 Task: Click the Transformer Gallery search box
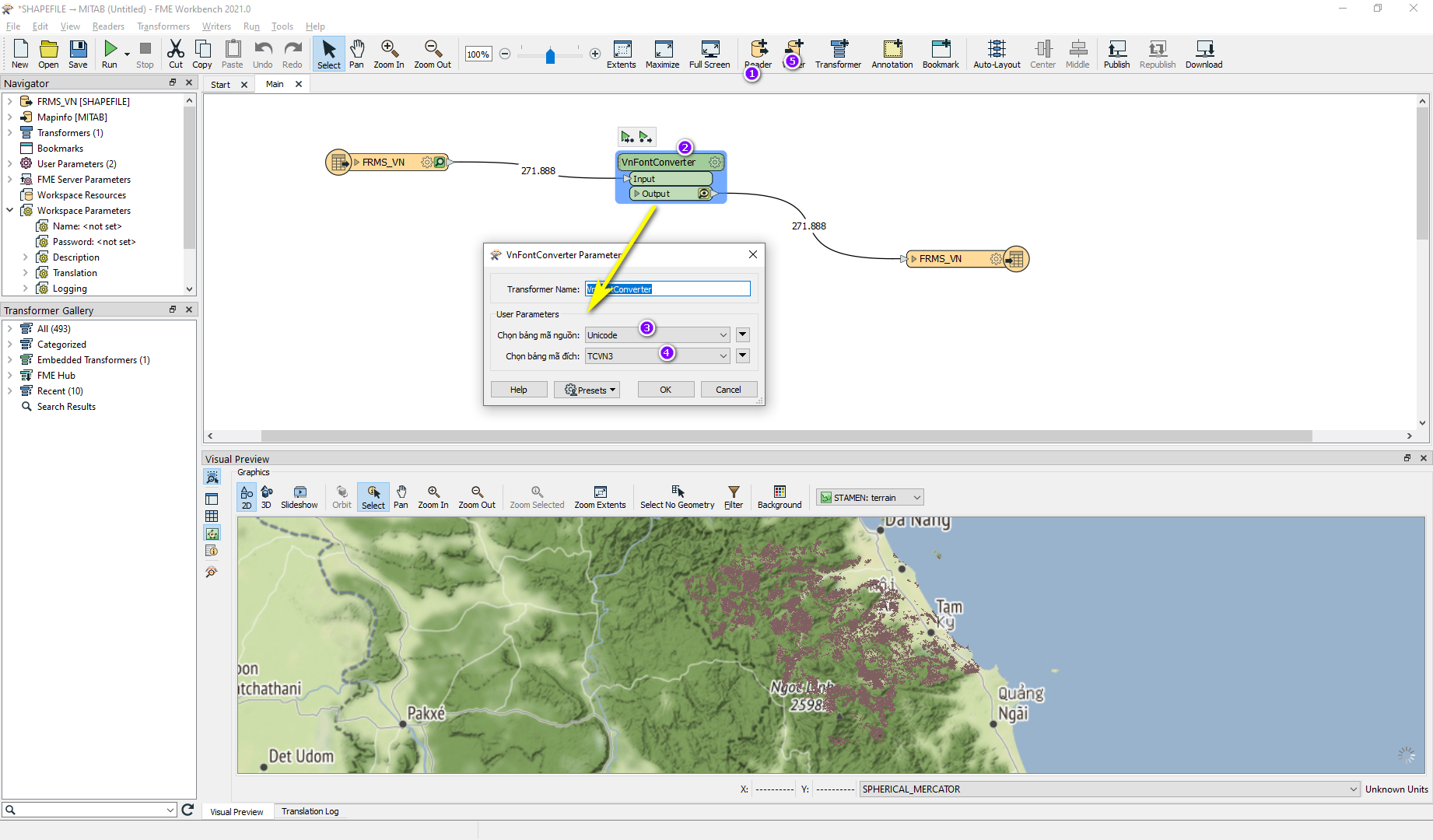coord(89,810)
